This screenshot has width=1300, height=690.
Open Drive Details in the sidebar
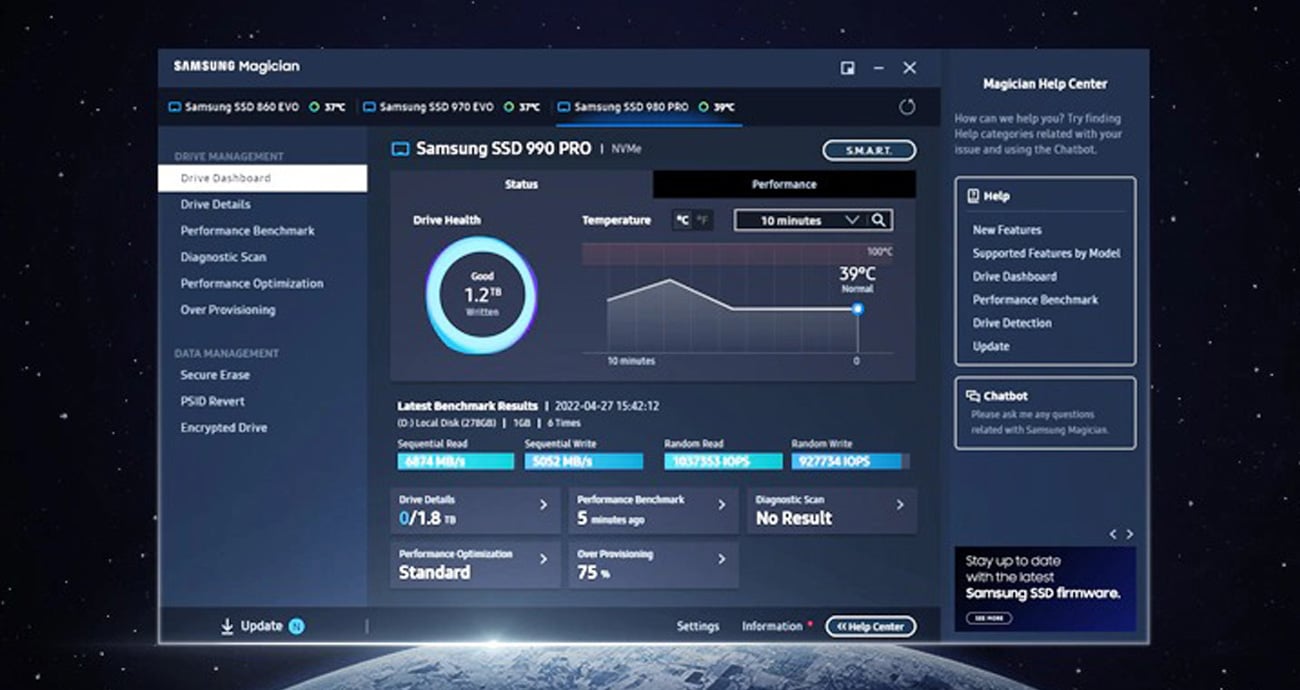pyautogui.click(x=215, y=204)
